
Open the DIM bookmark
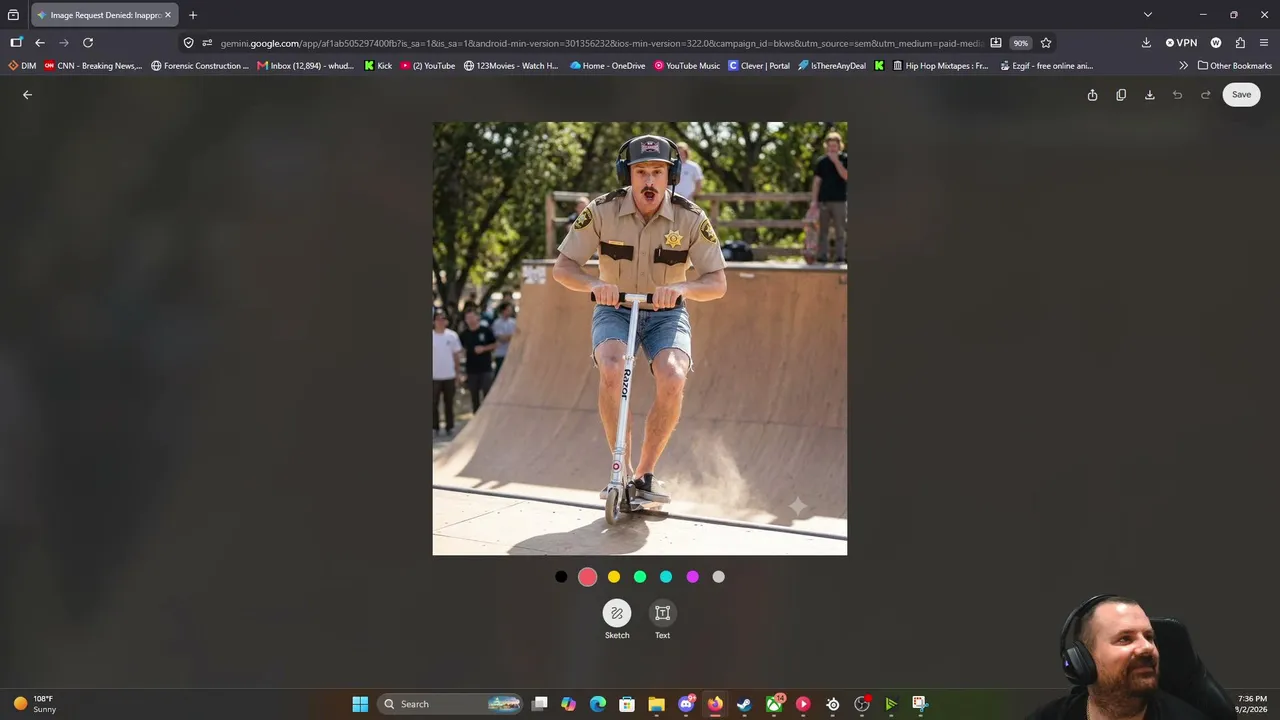22,66
